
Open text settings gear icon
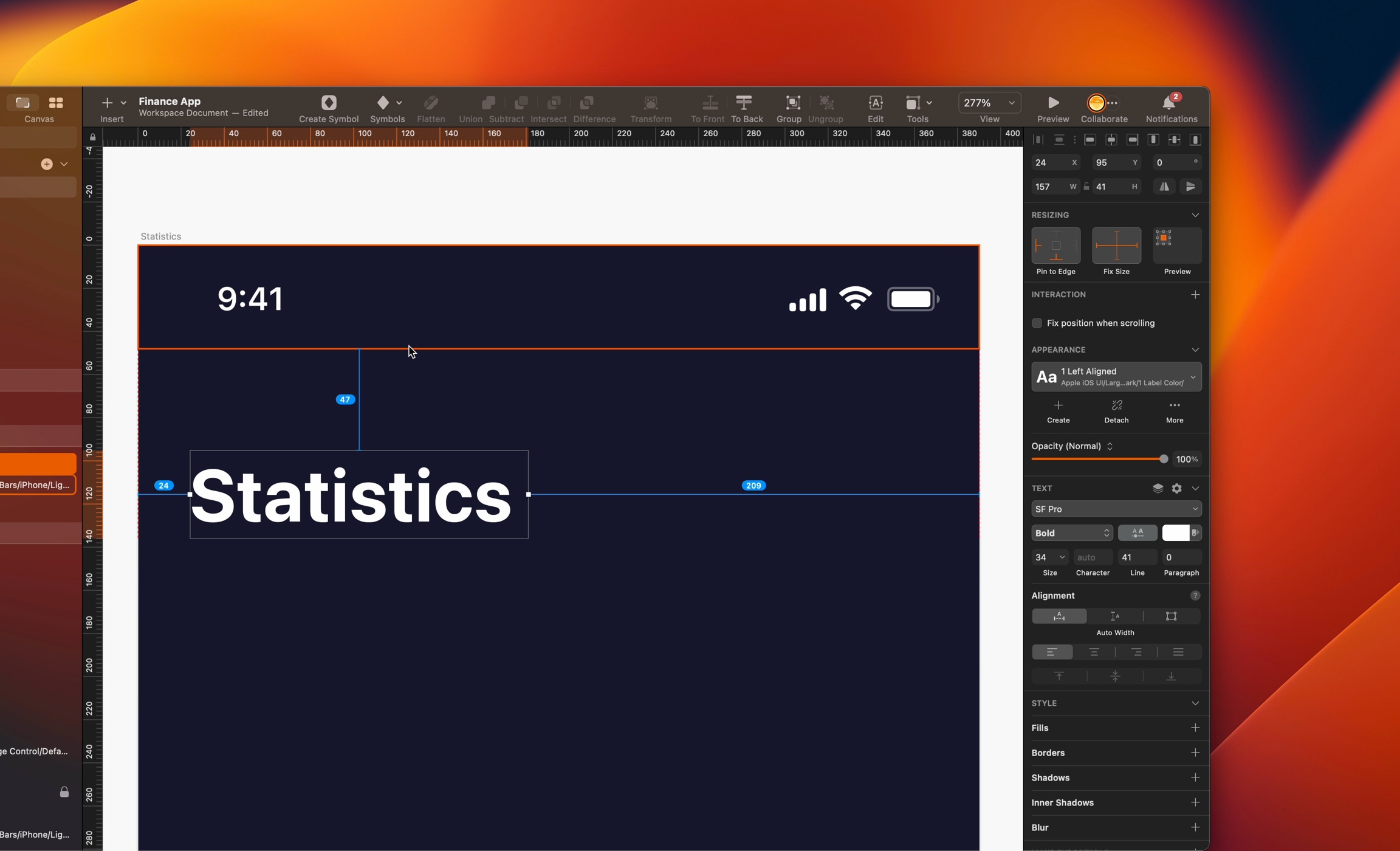click(x=1176, y=489)
